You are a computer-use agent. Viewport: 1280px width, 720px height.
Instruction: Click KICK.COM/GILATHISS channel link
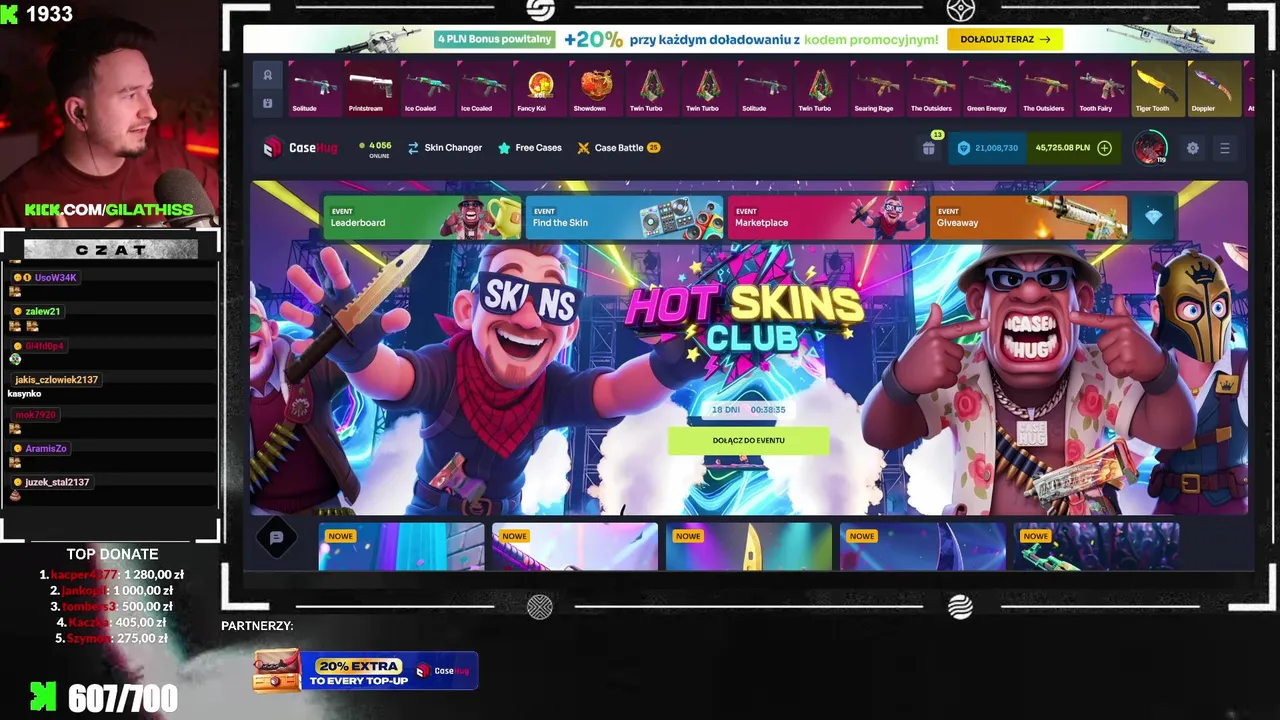coord(108,209)
